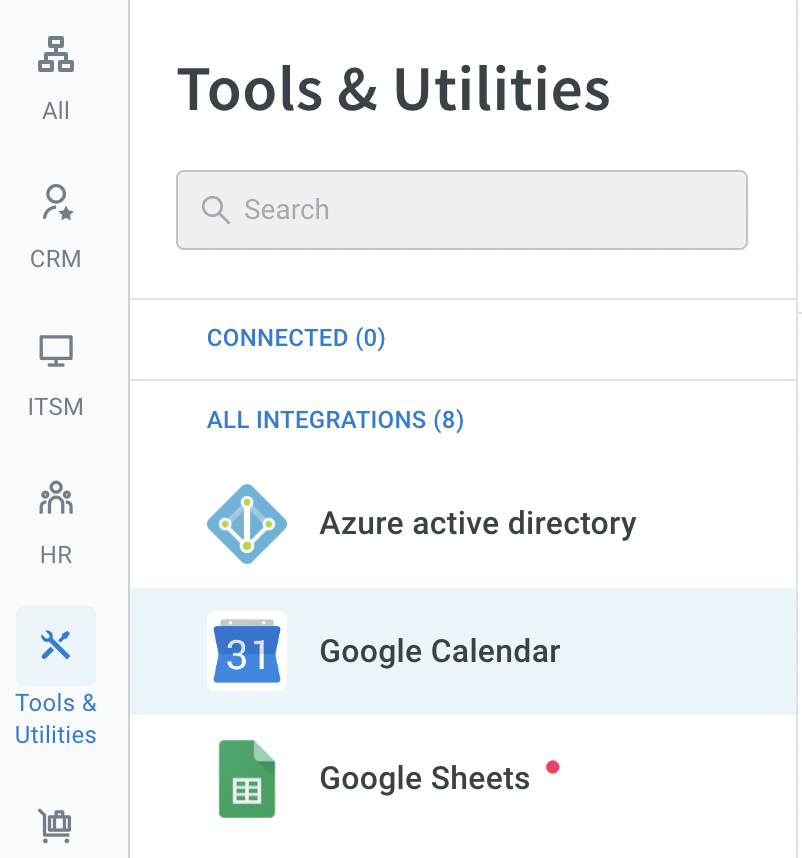Select the ITSM monitor icon
This screenshot has width=802, height=858.
coord(56,351)
